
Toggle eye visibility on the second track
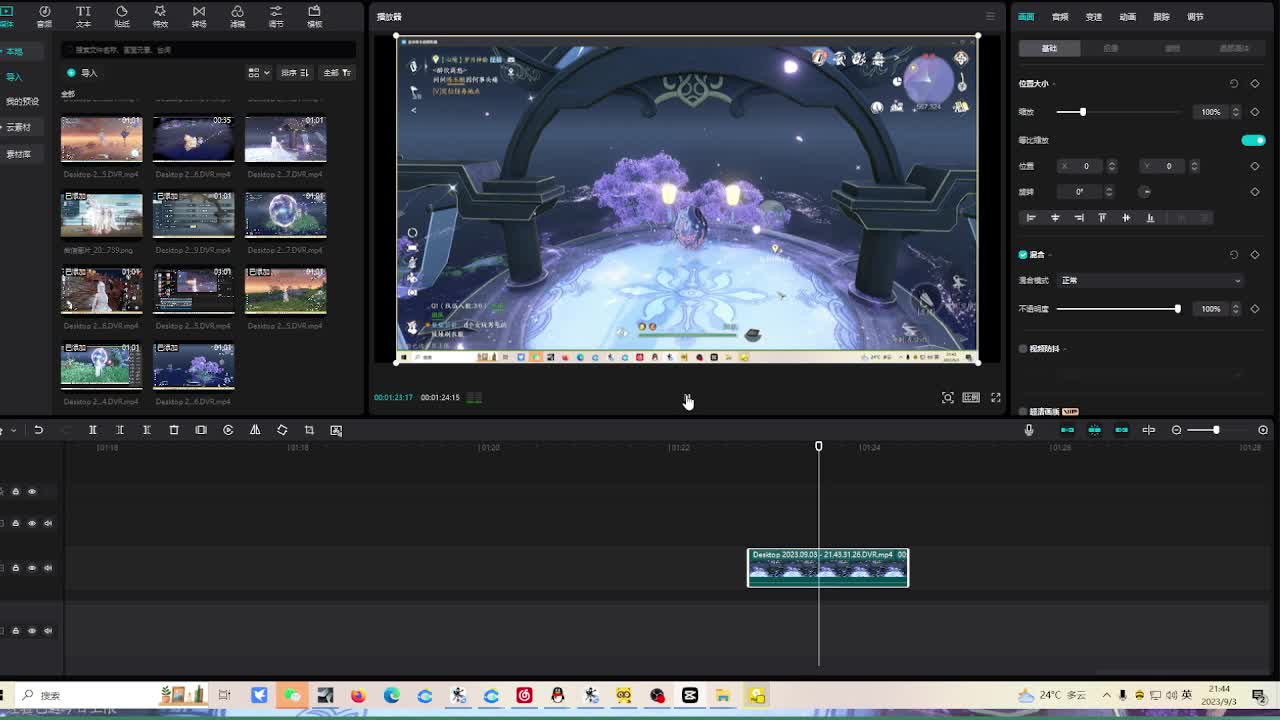click(x=32, y=523)
